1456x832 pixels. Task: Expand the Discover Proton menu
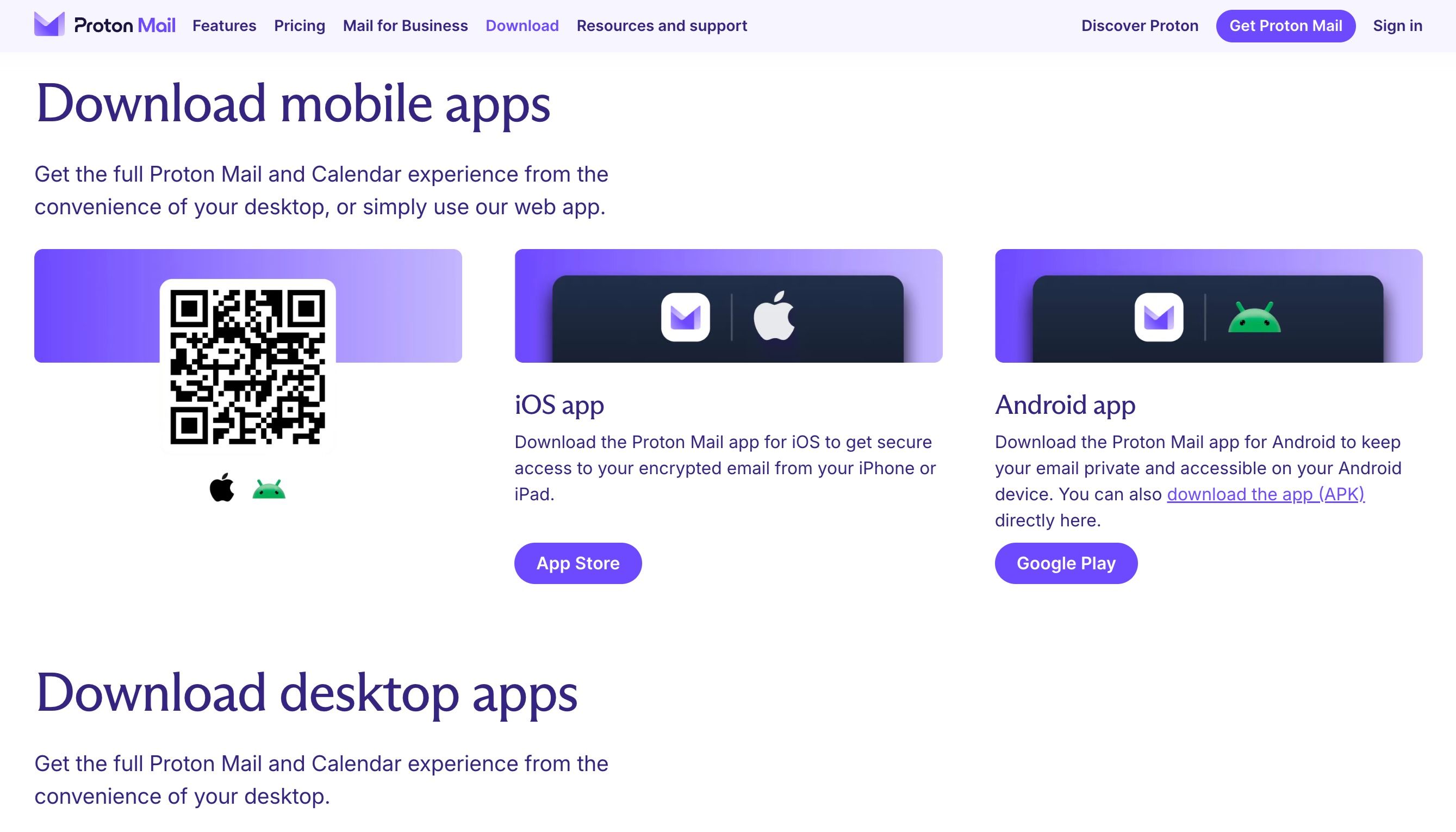1140,26
